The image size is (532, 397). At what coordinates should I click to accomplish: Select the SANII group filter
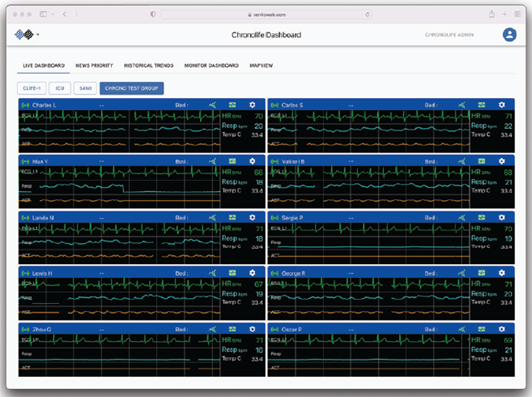point(85,88)
